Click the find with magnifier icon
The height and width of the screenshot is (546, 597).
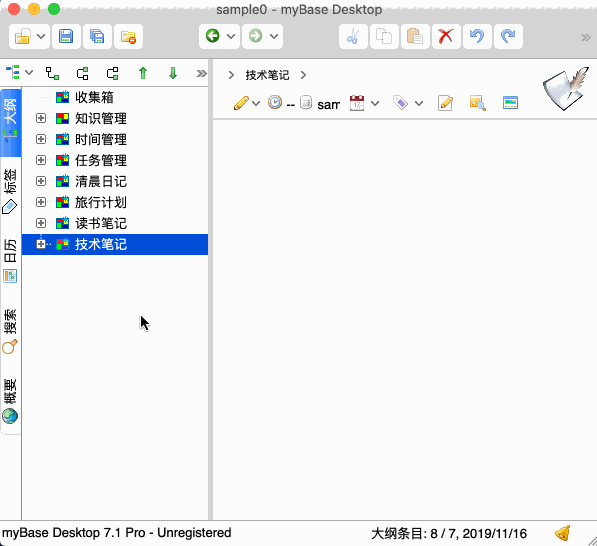[x=477, y=103]
